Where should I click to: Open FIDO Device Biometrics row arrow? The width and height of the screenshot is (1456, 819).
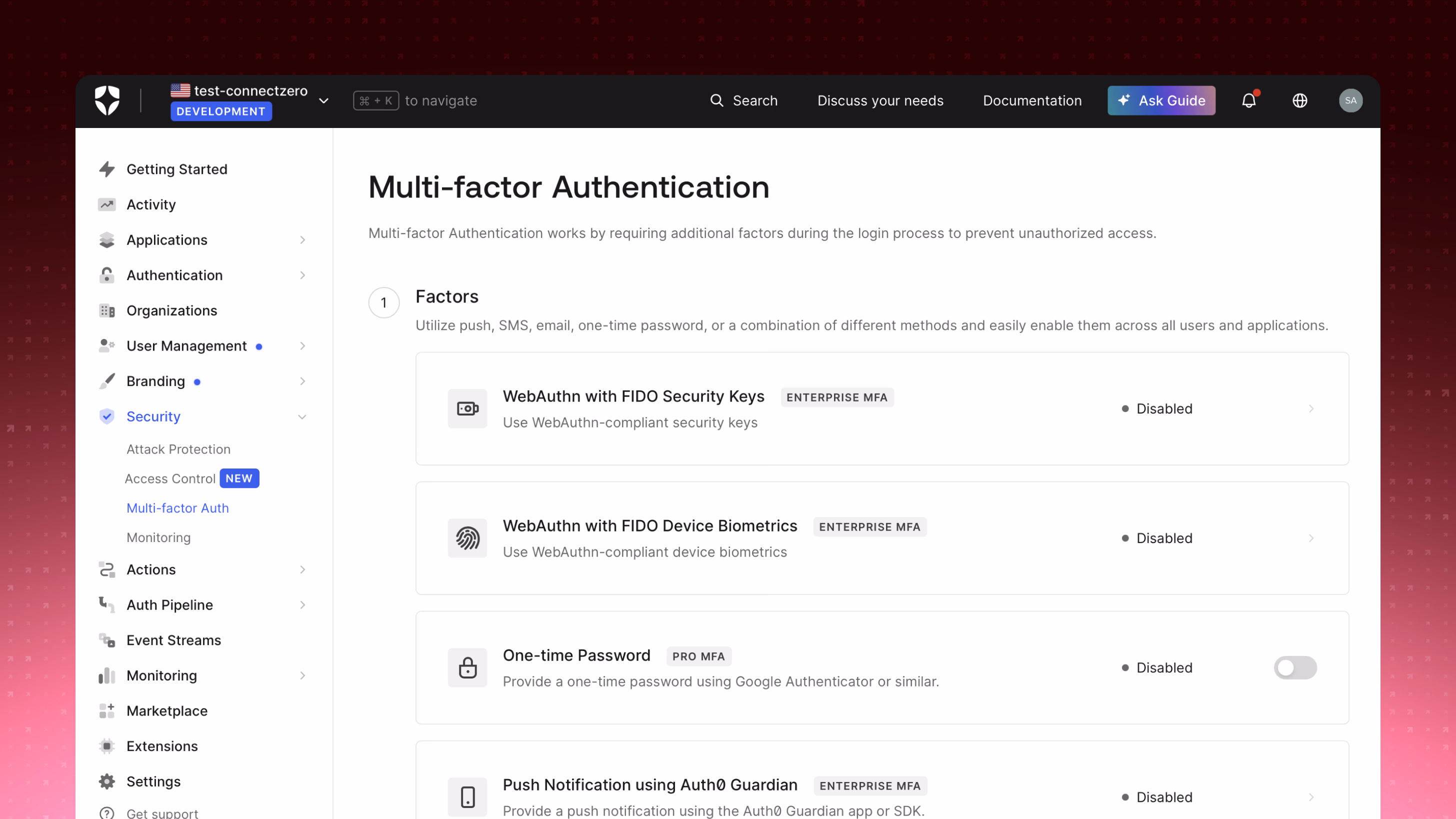[x=1311, y=538]
